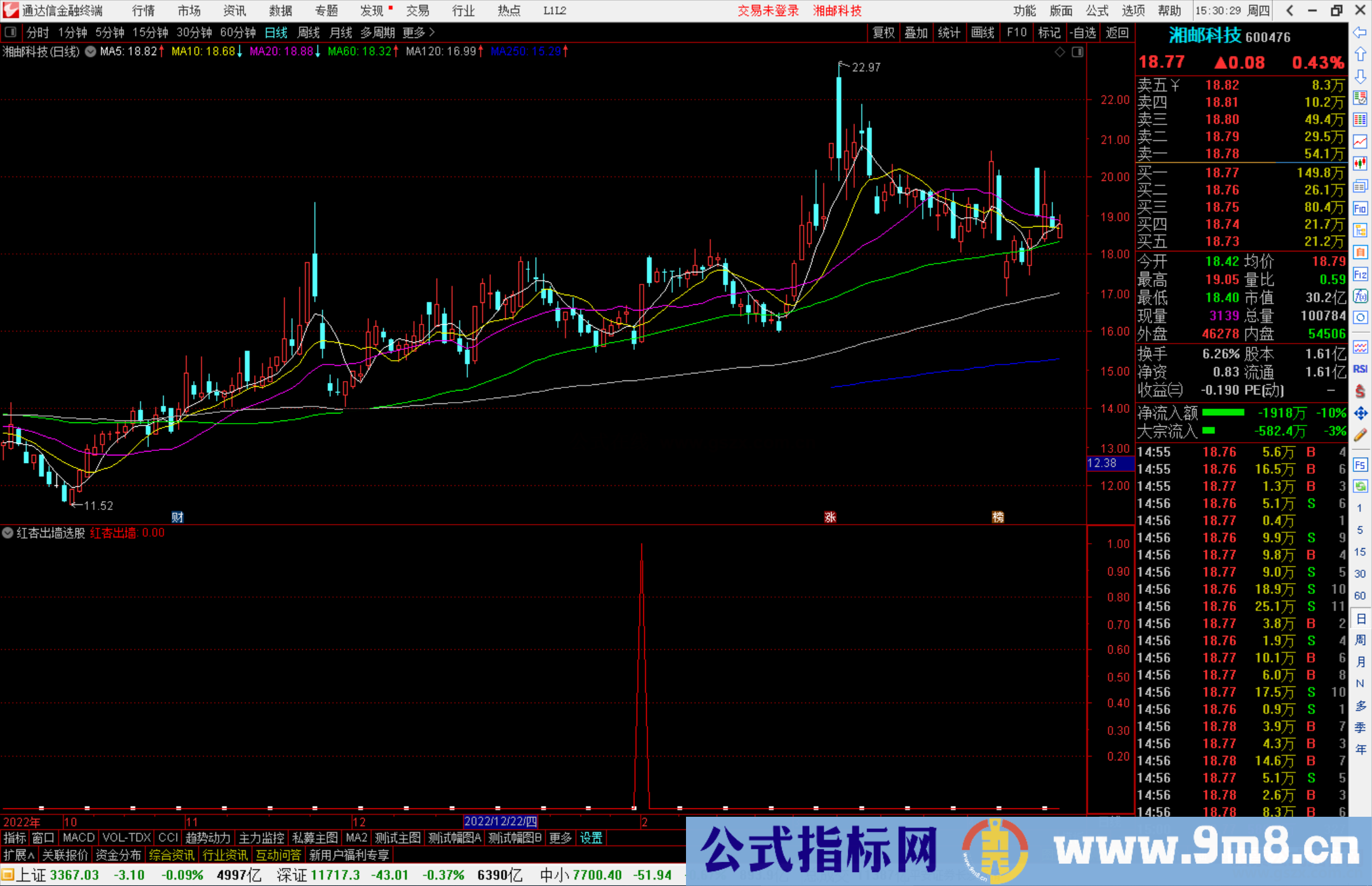This screenshot has width=1372, height=886.
Task: Click the F12 trading sidebar icon
Action: tap(1360, 274)
